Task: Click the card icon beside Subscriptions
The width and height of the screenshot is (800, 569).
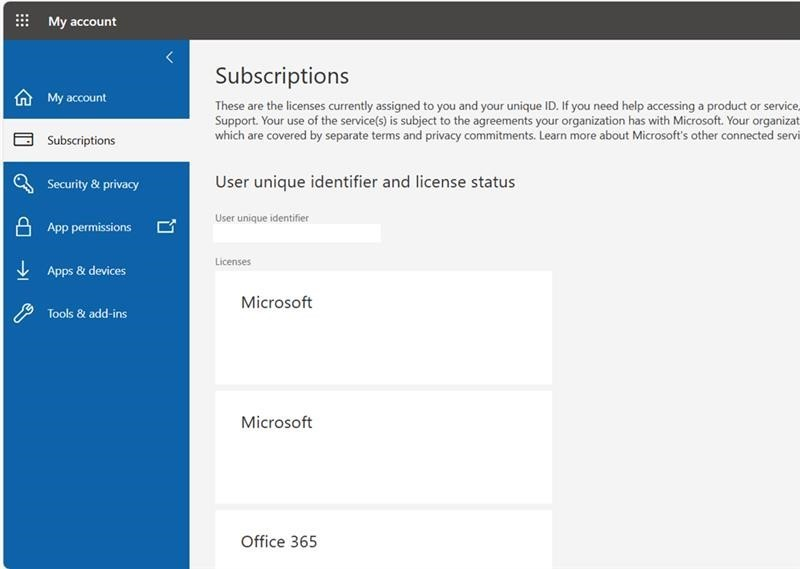Action: point(23,140)
